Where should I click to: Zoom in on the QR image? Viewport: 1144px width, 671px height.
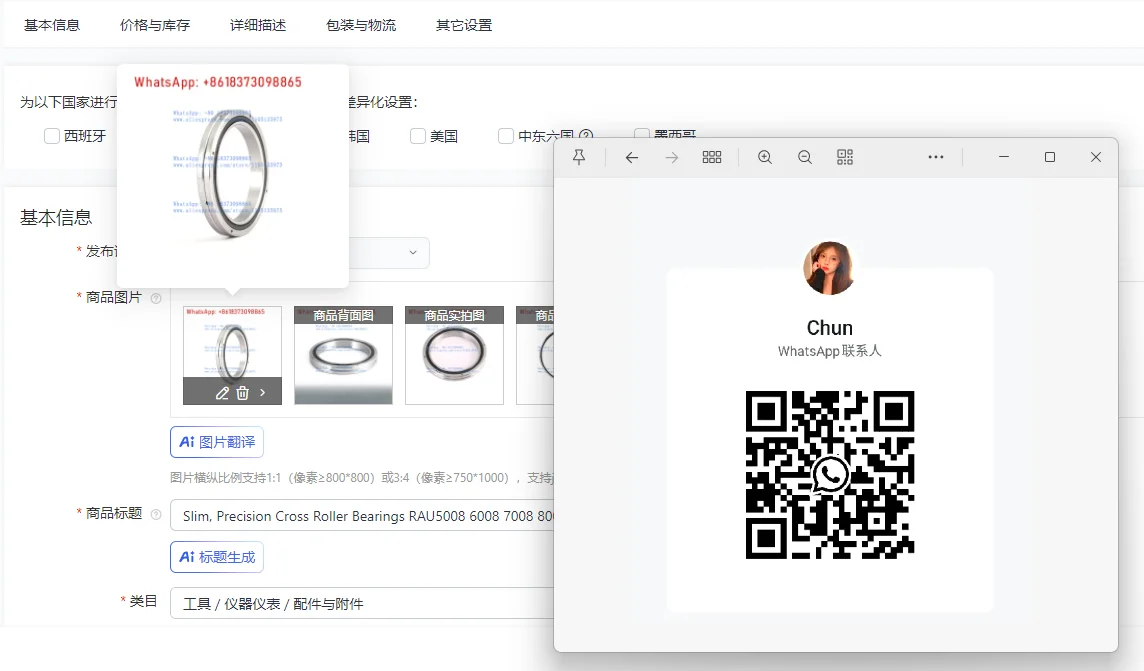(765, 157)
